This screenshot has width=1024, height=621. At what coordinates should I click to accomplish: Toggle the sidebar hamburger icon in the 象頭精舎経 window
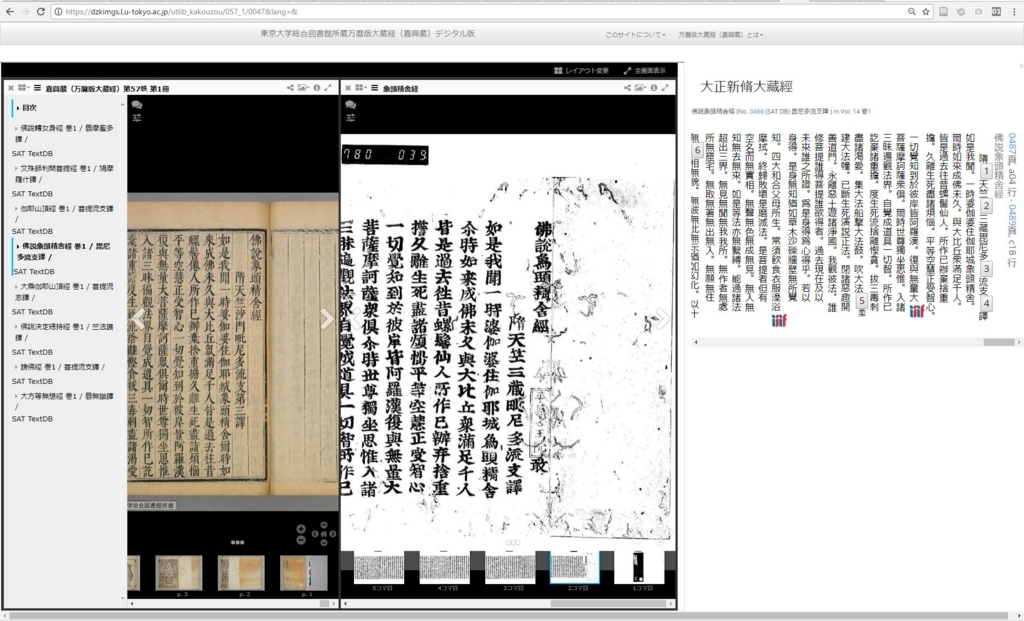(374, 88)
